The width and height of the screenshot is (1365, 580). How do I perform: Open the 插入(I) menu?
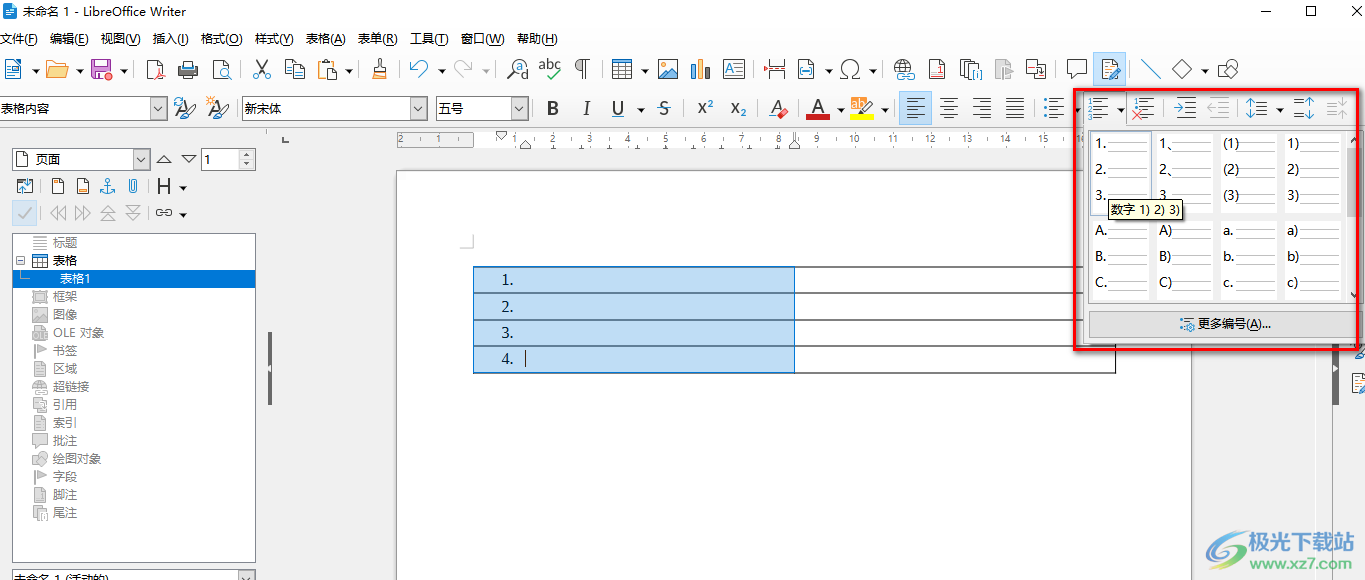tap(170, 39)
